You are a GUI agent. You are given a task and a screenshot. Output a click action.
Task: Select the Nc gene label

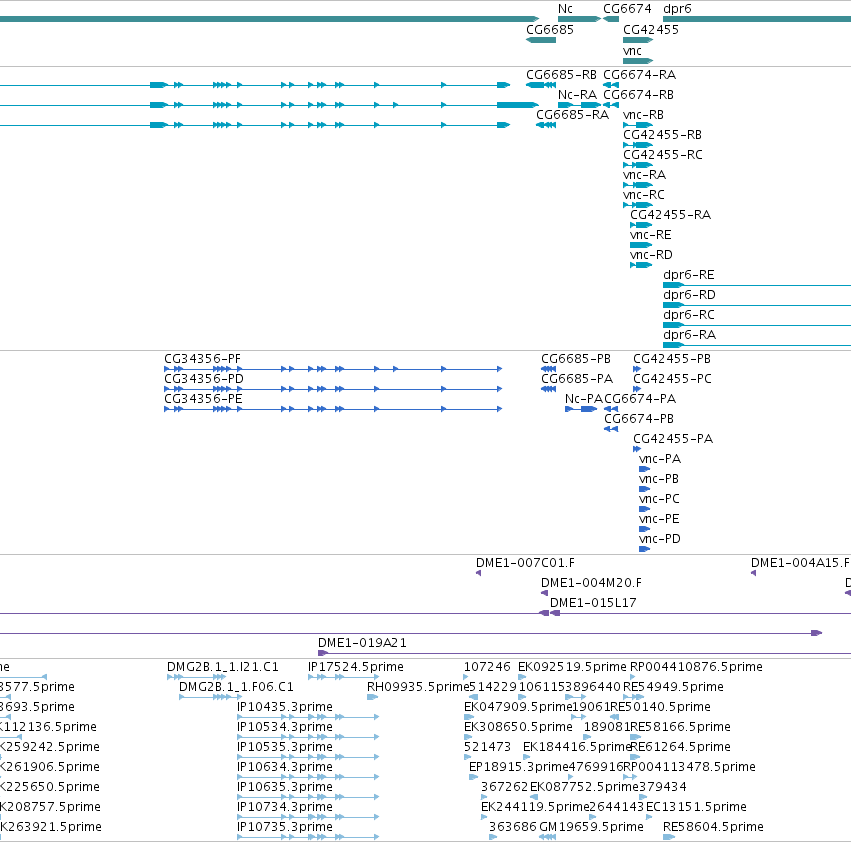coord(565,9)
